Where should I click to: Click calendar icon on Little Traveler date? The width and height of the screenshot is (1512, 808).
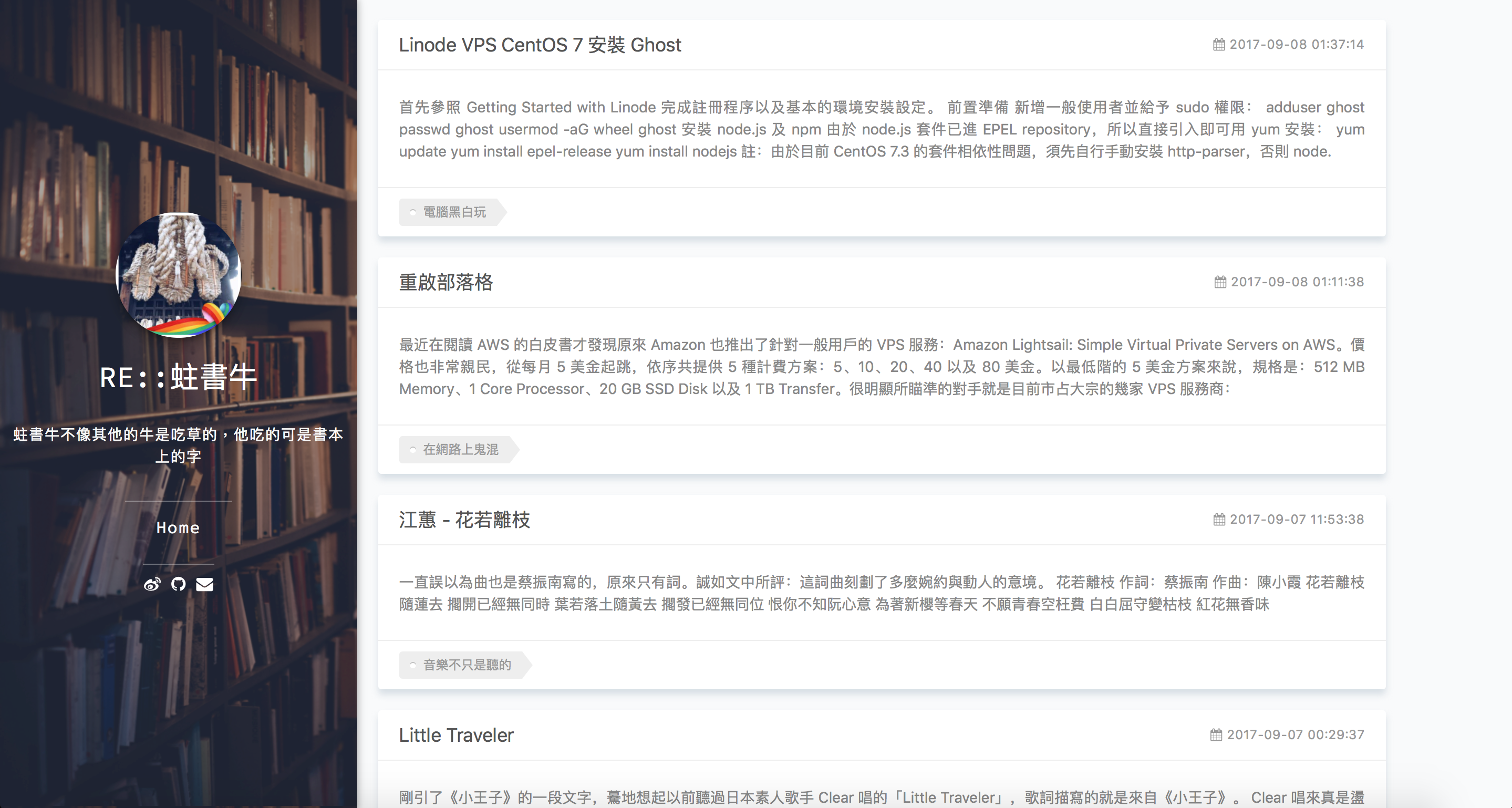click(x=1216, y=734)
